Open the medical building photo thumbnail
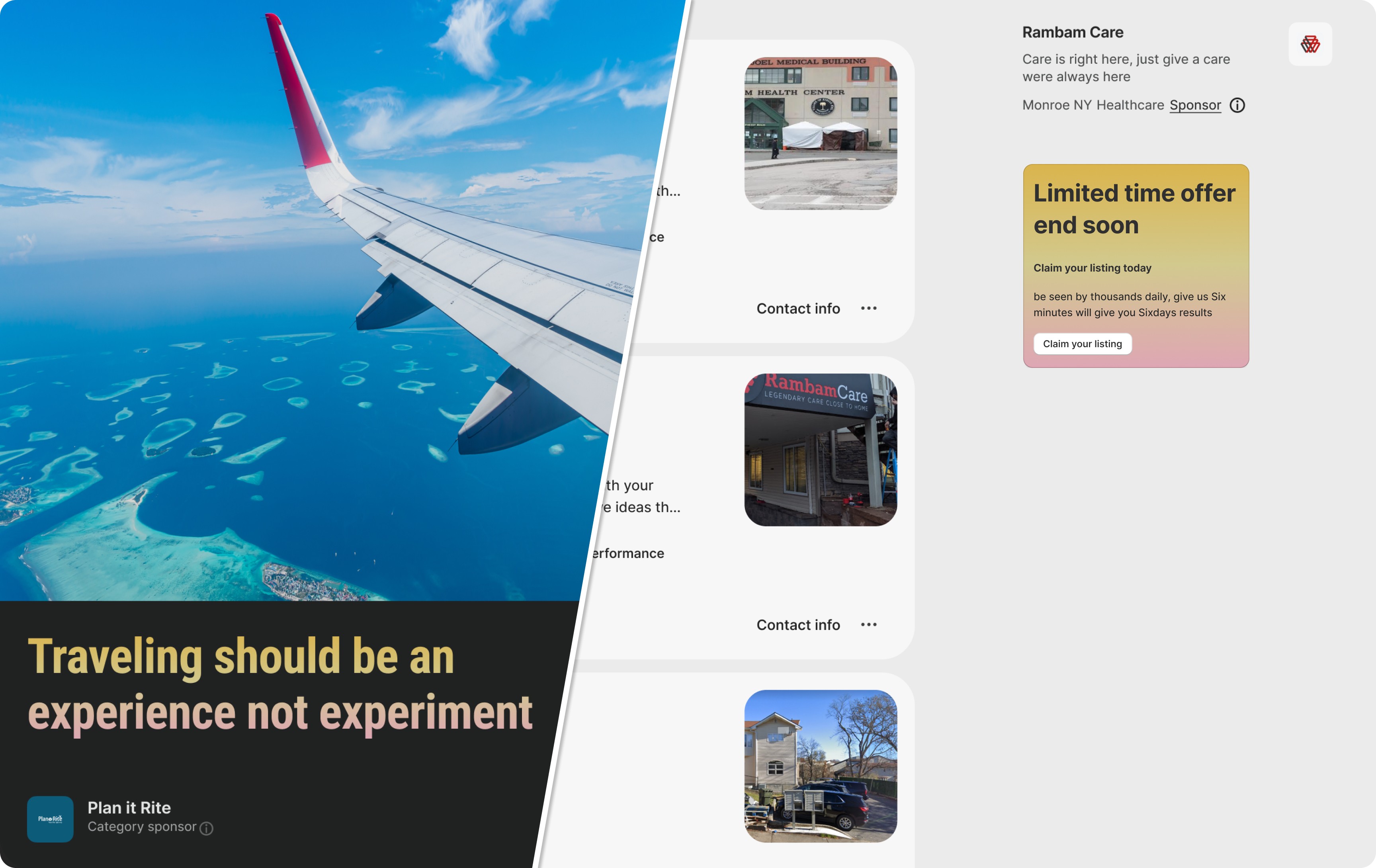Screen dimensions: 1376x868 tap(821, 133)
